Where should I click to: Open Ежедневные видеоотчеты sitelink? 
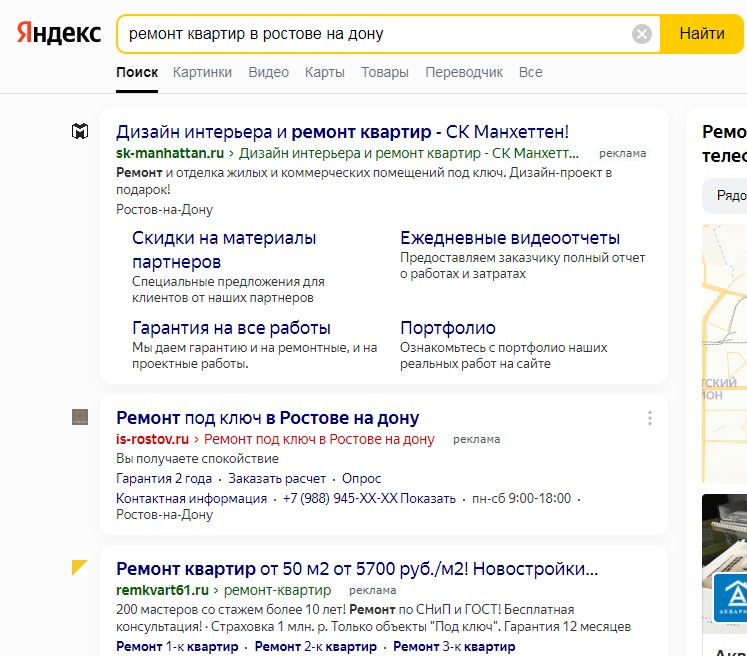point(510,238)
